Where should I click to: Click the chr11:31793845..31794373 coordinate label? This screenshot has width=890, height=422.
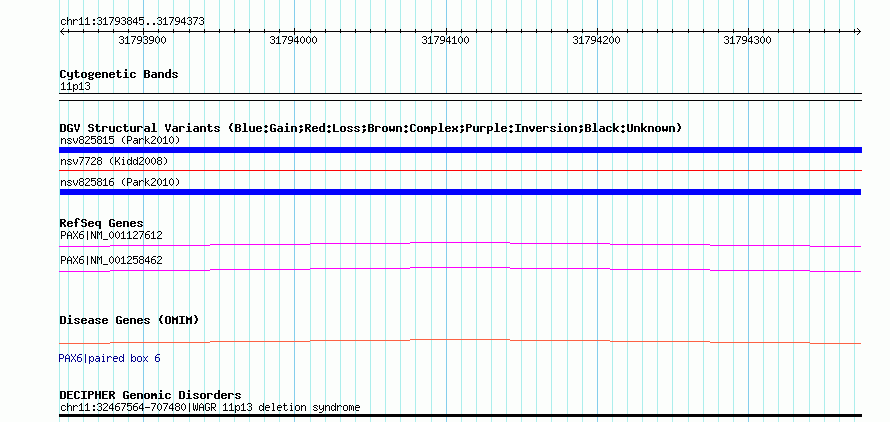point(132,22)
